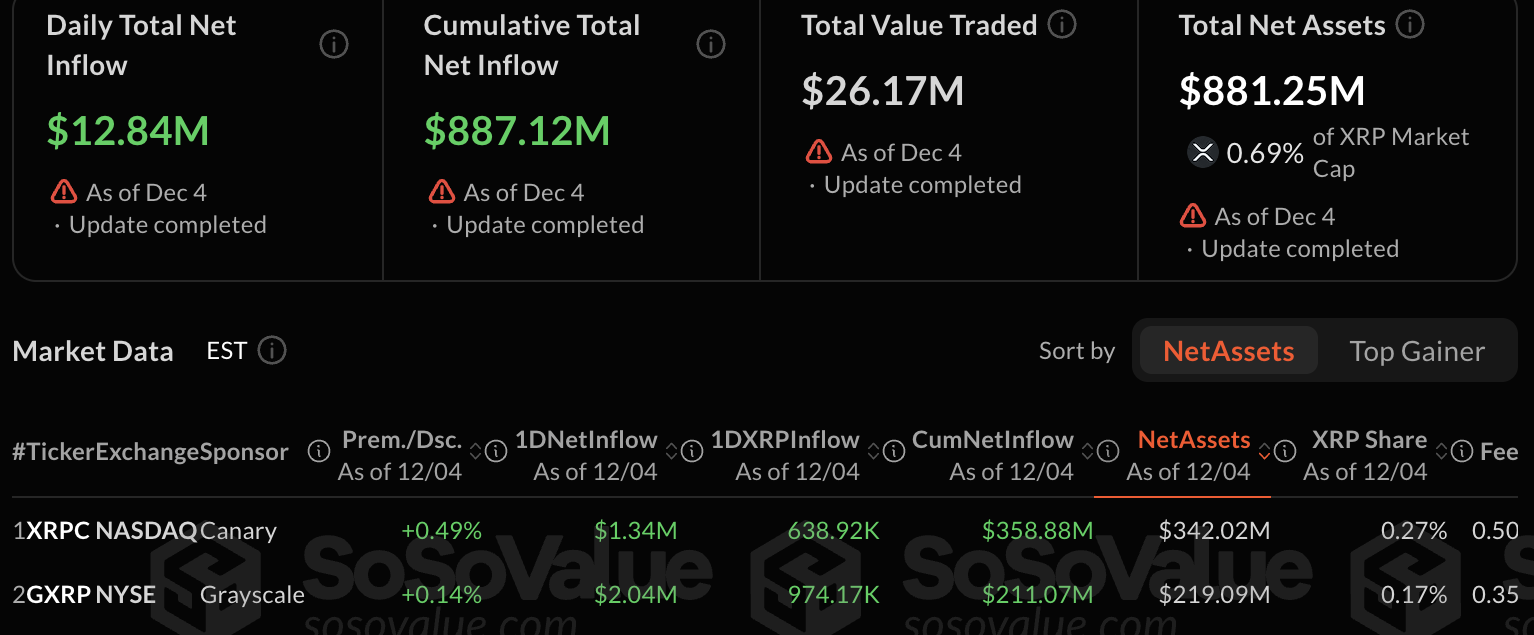Click the Cumulative Total Net Inflow info icon
Image resolution: width=1534 pixels, height=635 pixels.
[711, 44]
